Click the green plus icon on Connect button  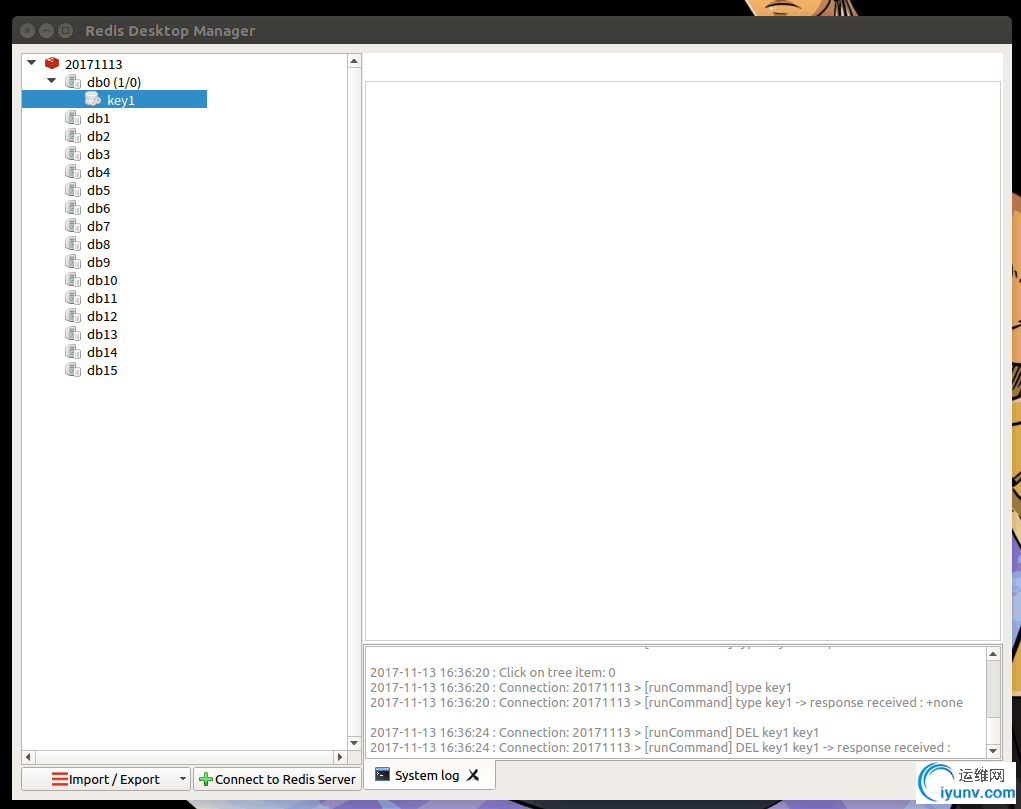click(x=206, y=779)
